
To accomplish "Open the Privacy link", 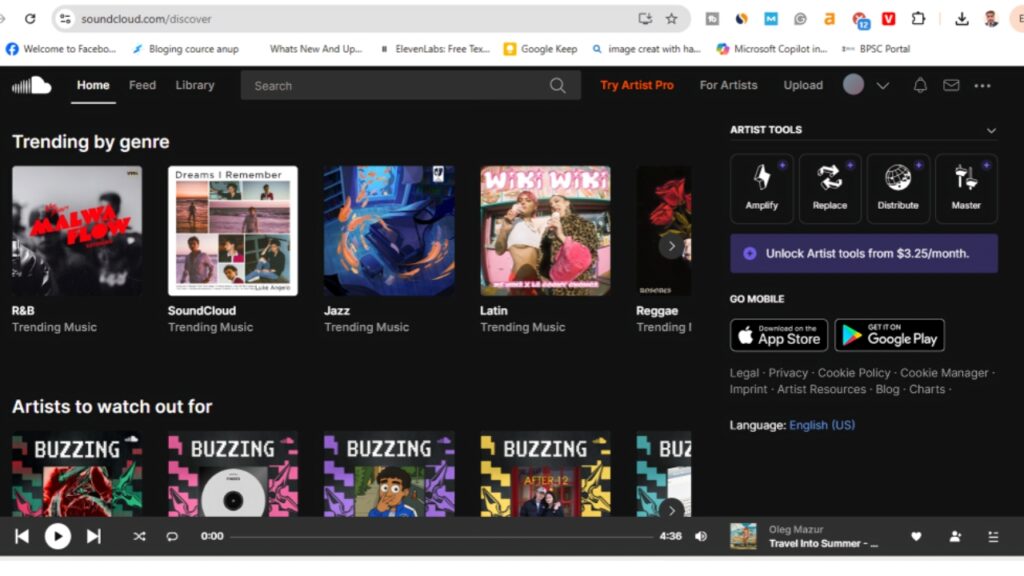I will (788, 373).
